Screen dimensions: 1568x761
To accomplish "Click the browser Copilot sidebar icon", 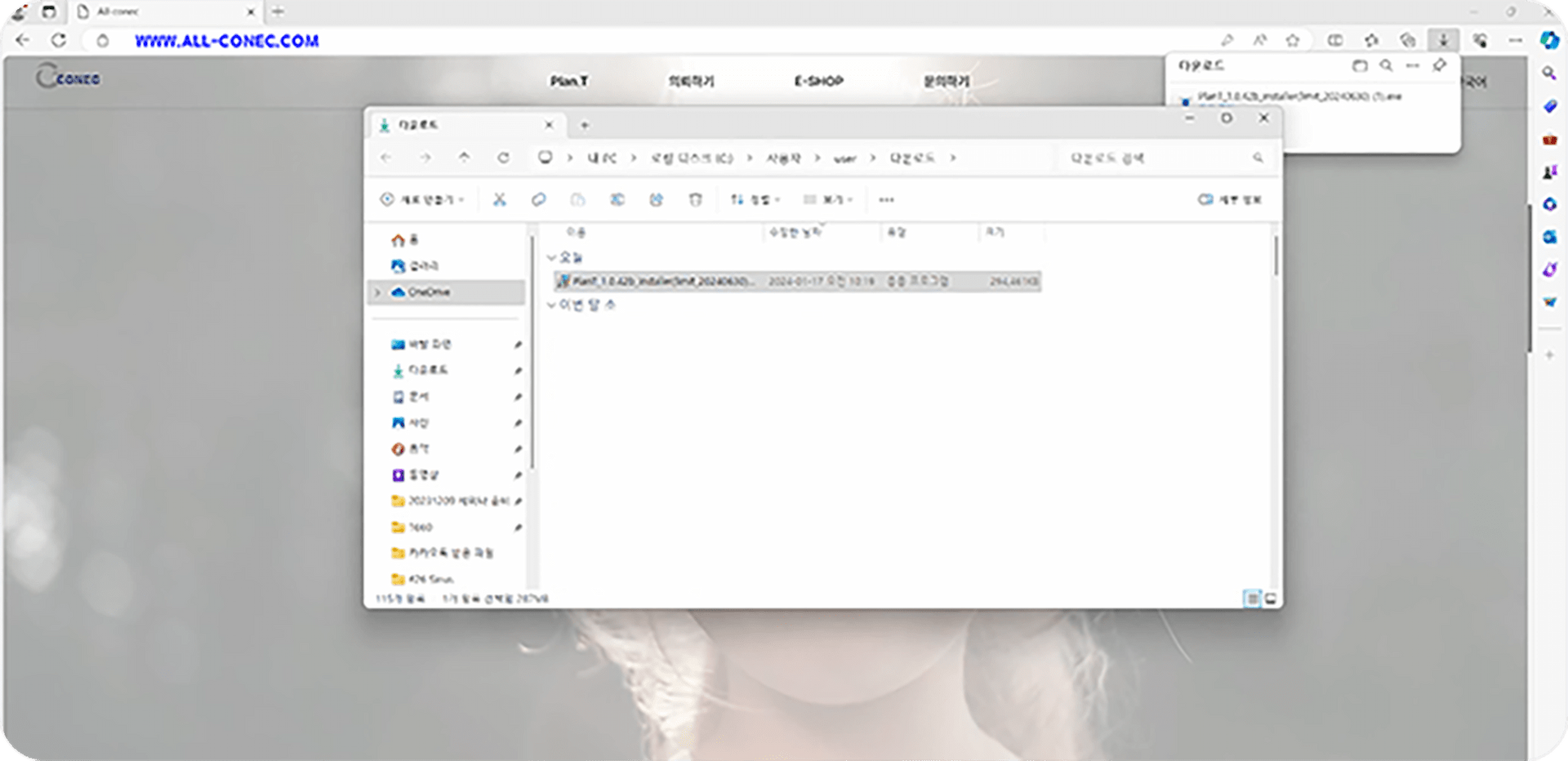I will 1548,40.
